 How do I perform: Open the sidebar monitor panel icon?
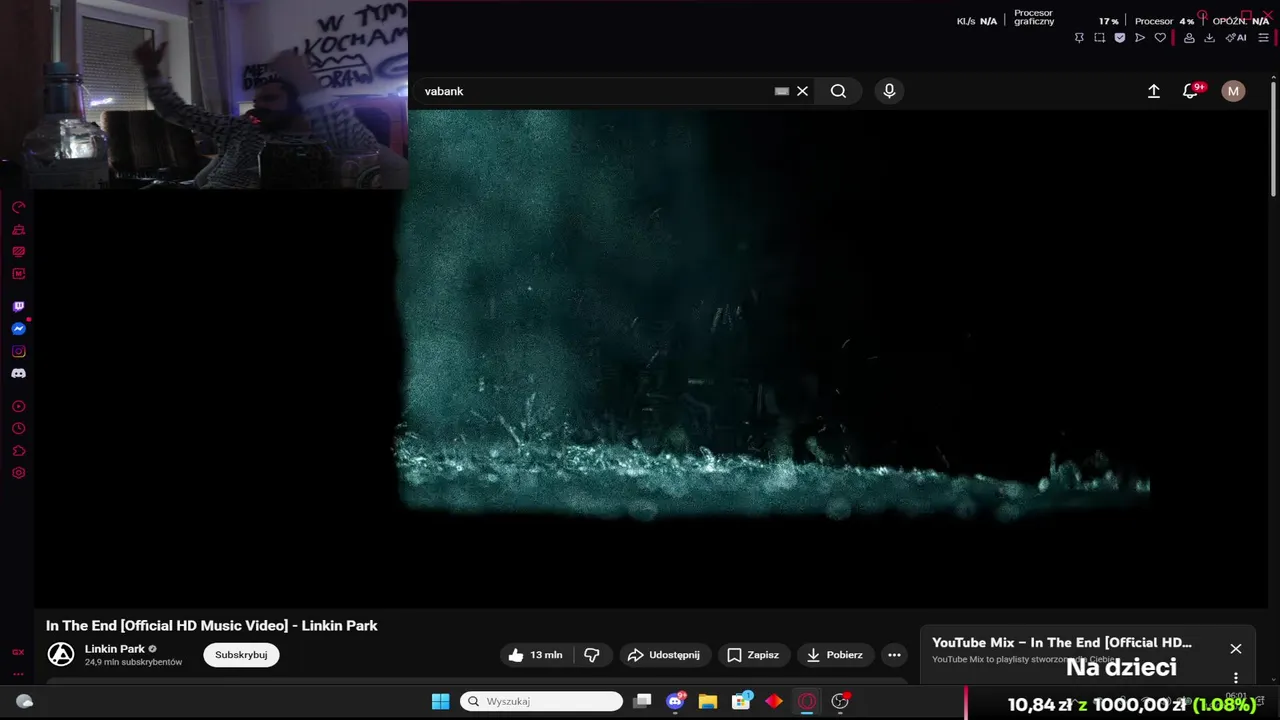tap(18, 252)
